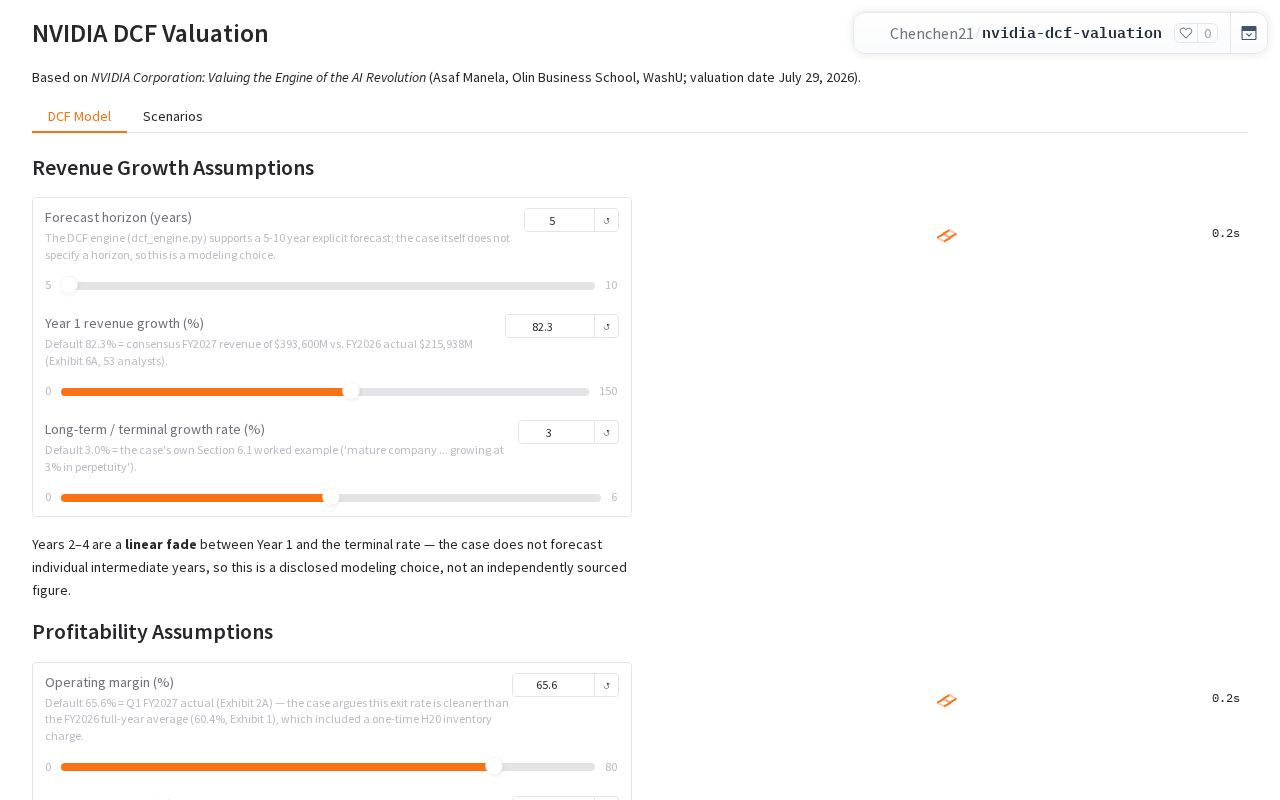Focus the Operating margin number field
This screenshot has height=800, width=1280.
(553, 685)
